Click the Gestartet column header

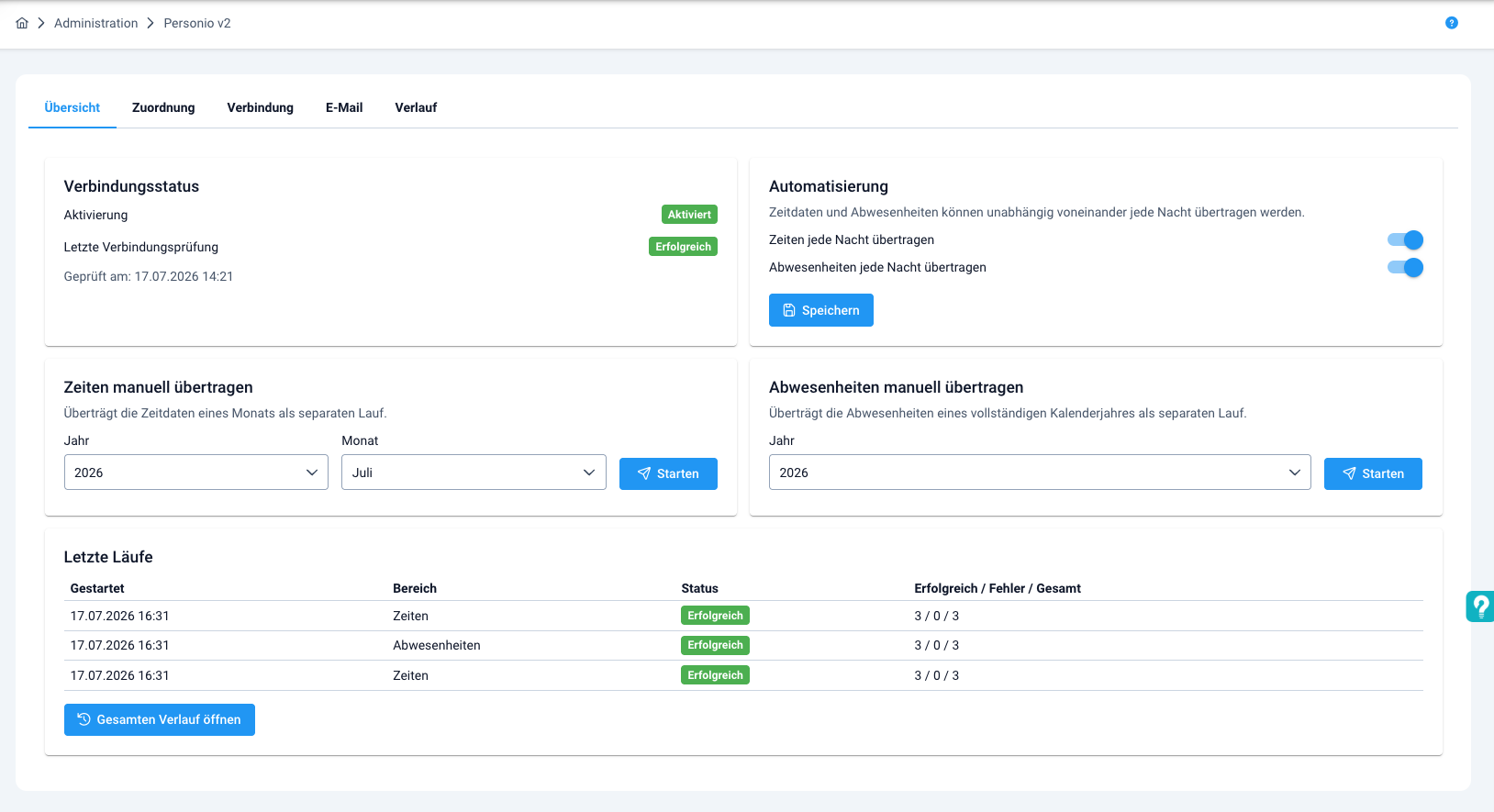(97, 588)
